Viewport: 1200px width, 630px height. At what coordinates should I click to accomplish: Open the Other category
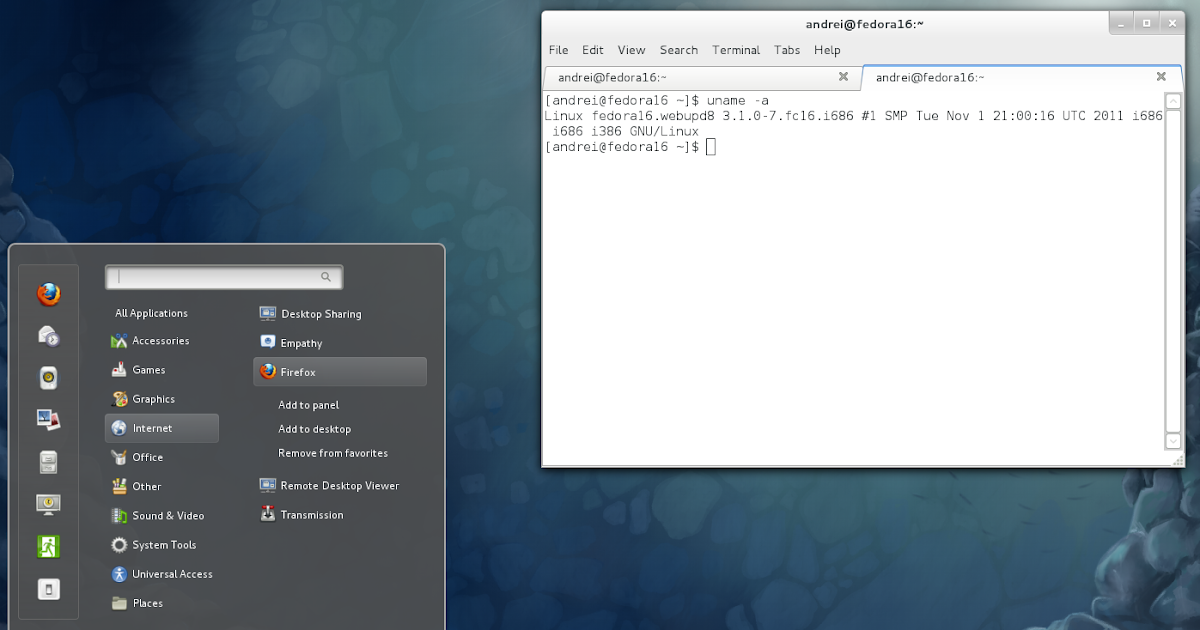tap(162, 486)
